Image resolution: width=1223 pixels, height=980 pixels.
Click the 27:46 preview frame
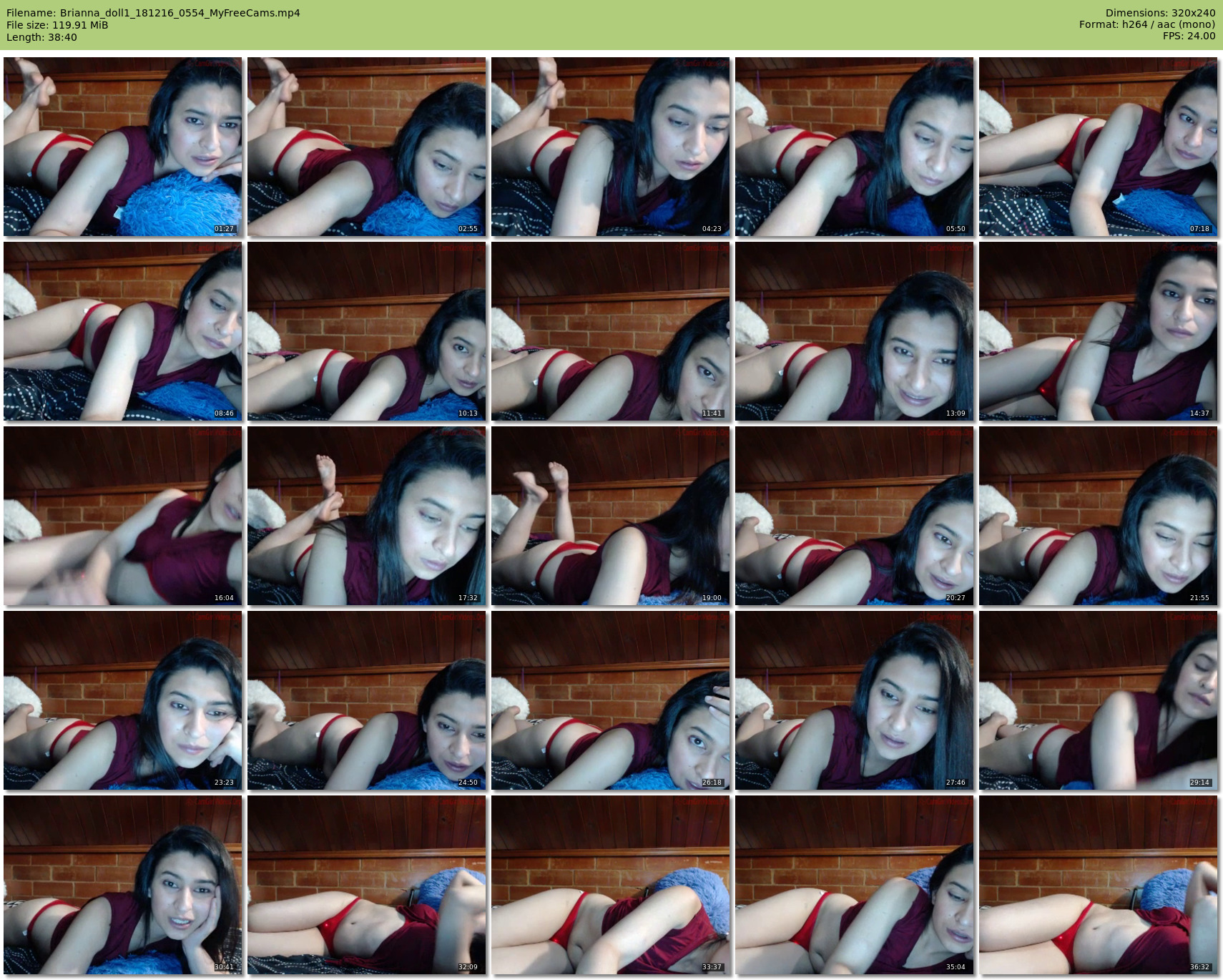pyautogui.click(x=855, y=700)
